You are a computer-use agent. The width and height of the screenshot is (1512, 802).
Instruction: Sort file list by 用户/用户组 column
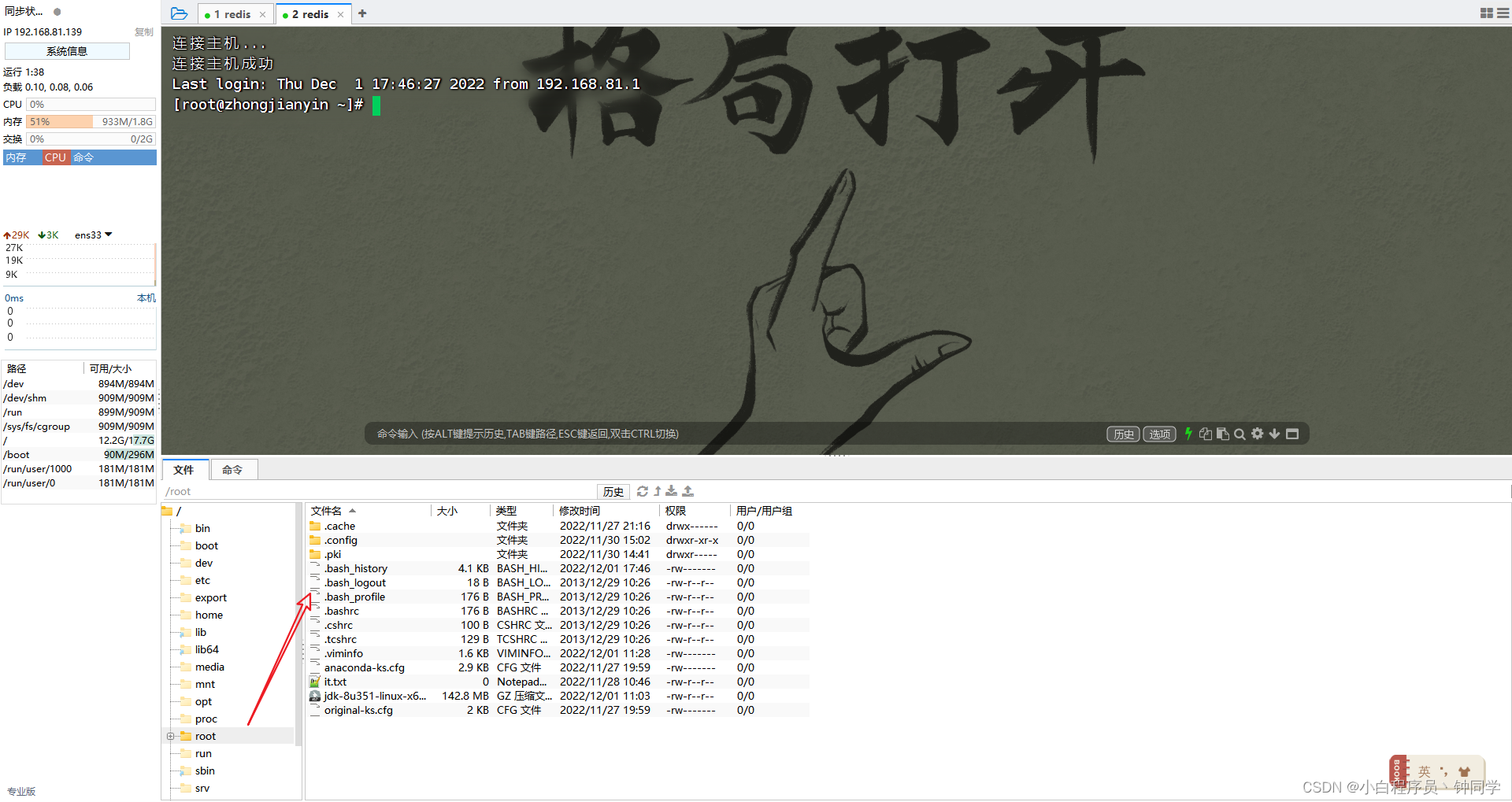(x=764, y=511)
